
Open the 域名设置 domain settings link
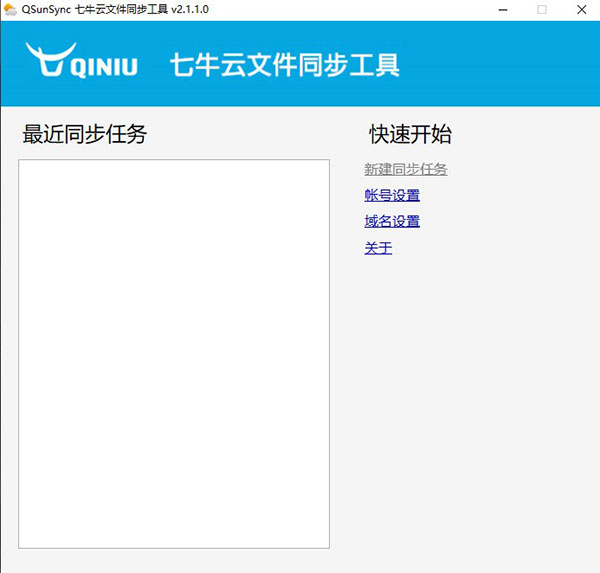point(392,221)
